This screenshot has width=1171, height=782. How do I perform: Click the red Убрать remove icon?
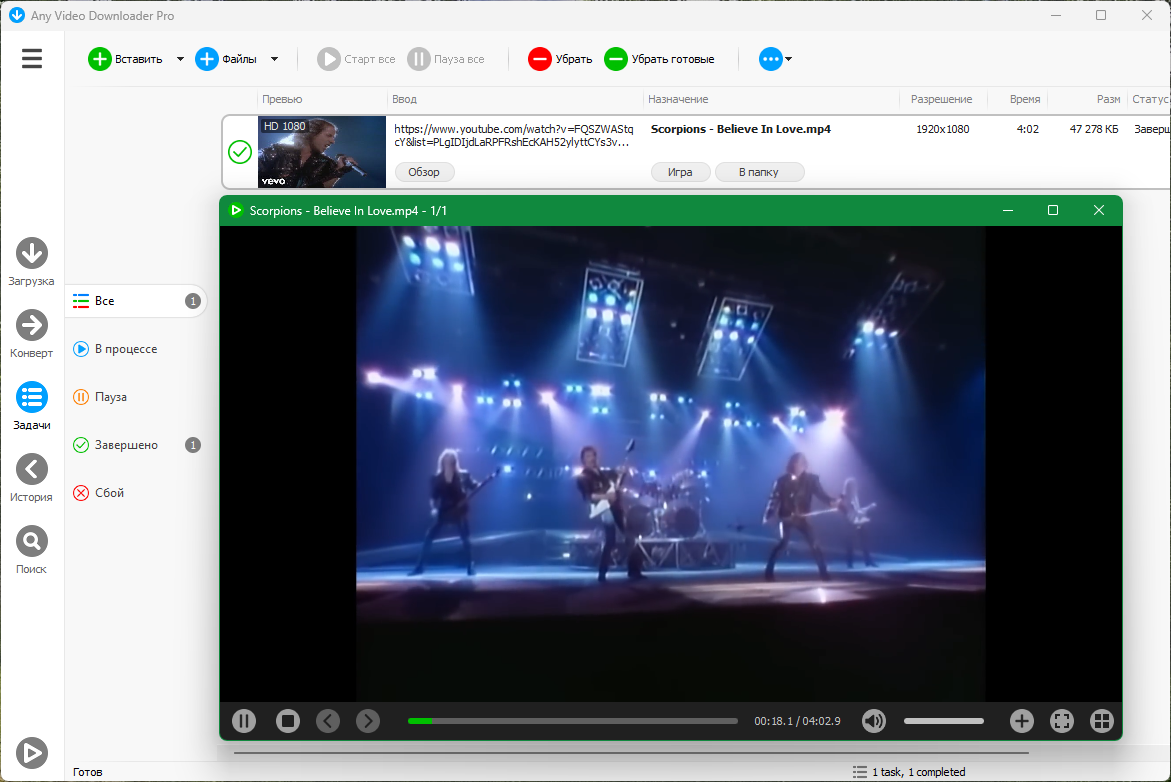click(540, 59)
